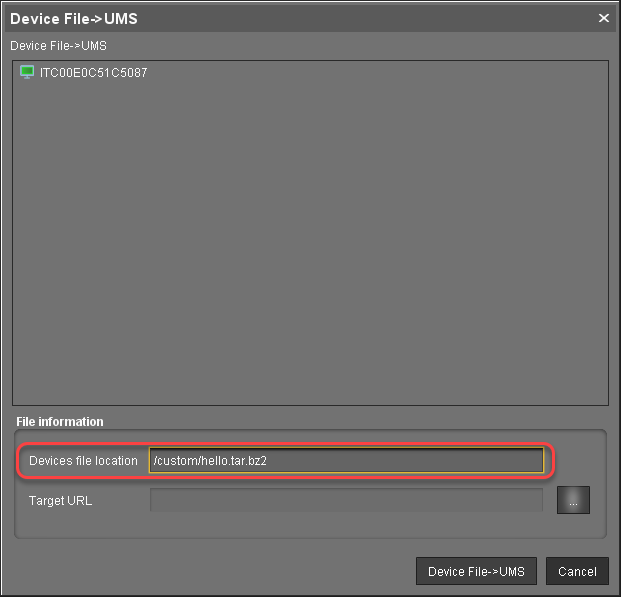
Task: Close the dialog with the X icon
Action: click(x=603, y=17)
